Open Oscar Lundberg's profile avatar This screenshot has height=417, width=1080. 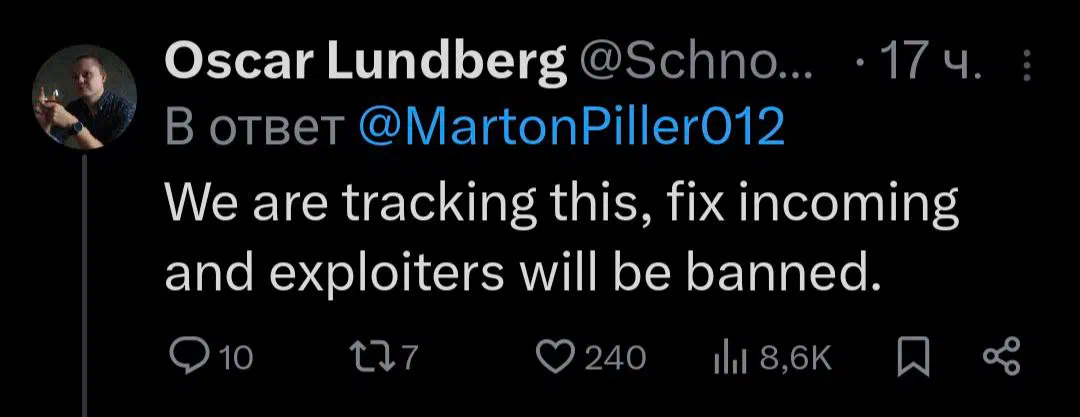click(x=84, y=96)
